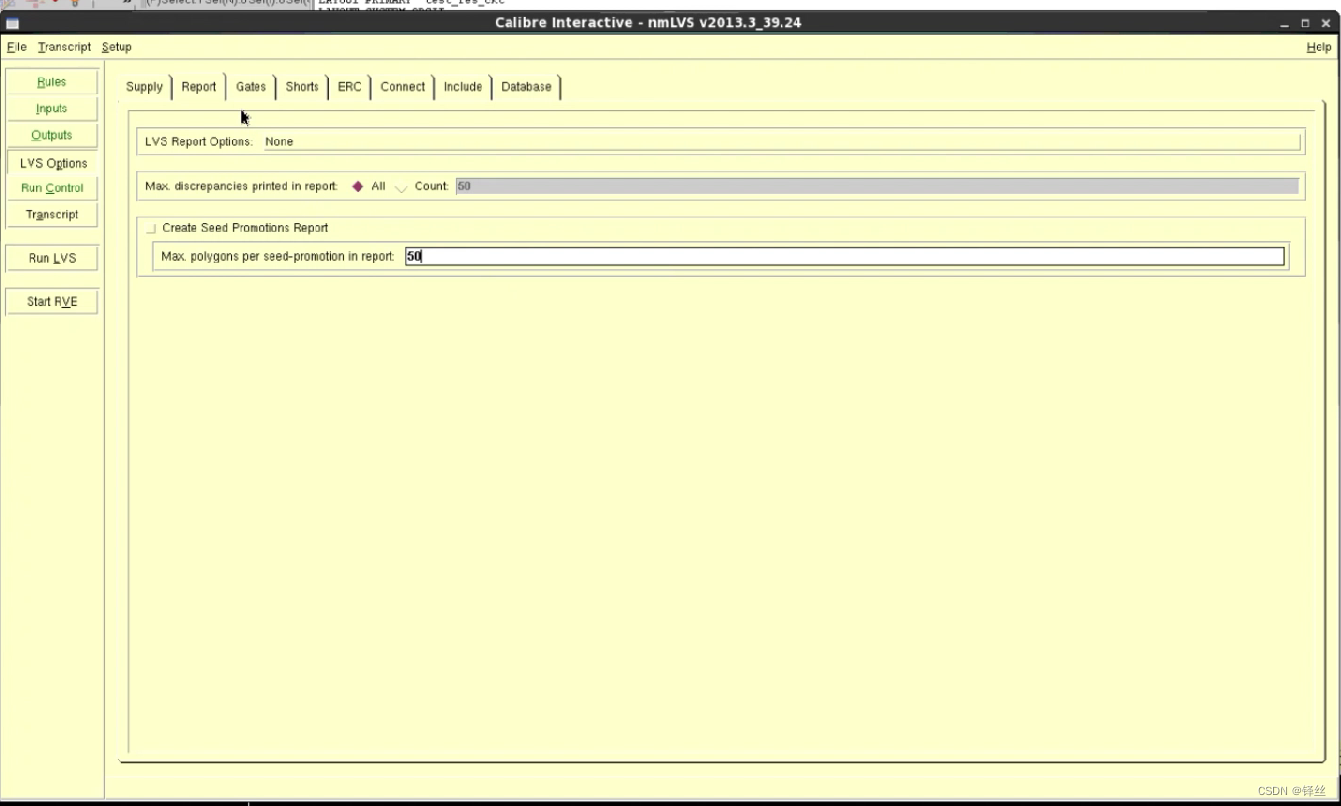The width and height of the screenshot is (1341, 806).
Task: Click the Start RVE button
Action: coord(52,301)
